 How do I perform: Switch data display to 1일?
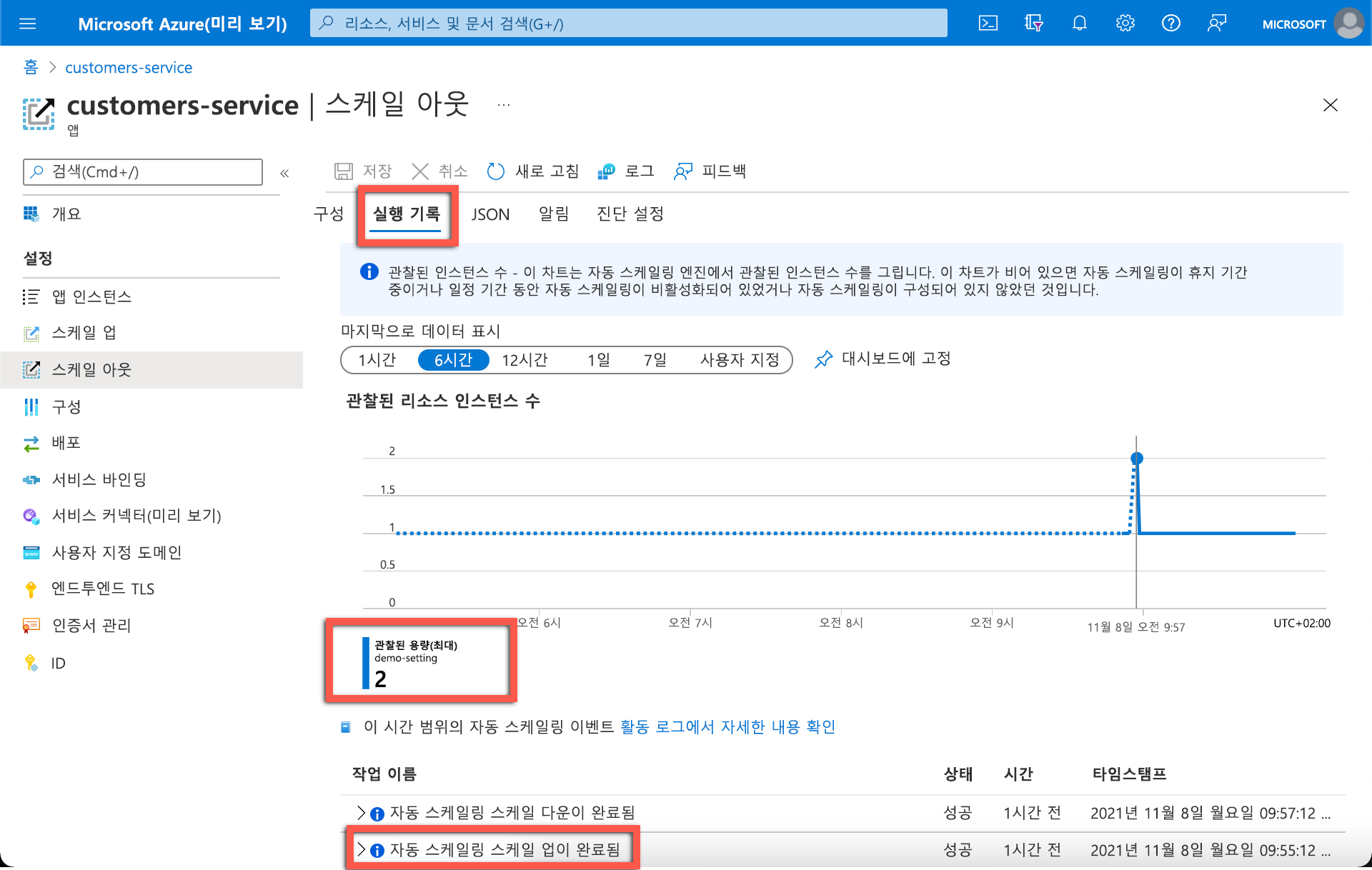(598, 359)
